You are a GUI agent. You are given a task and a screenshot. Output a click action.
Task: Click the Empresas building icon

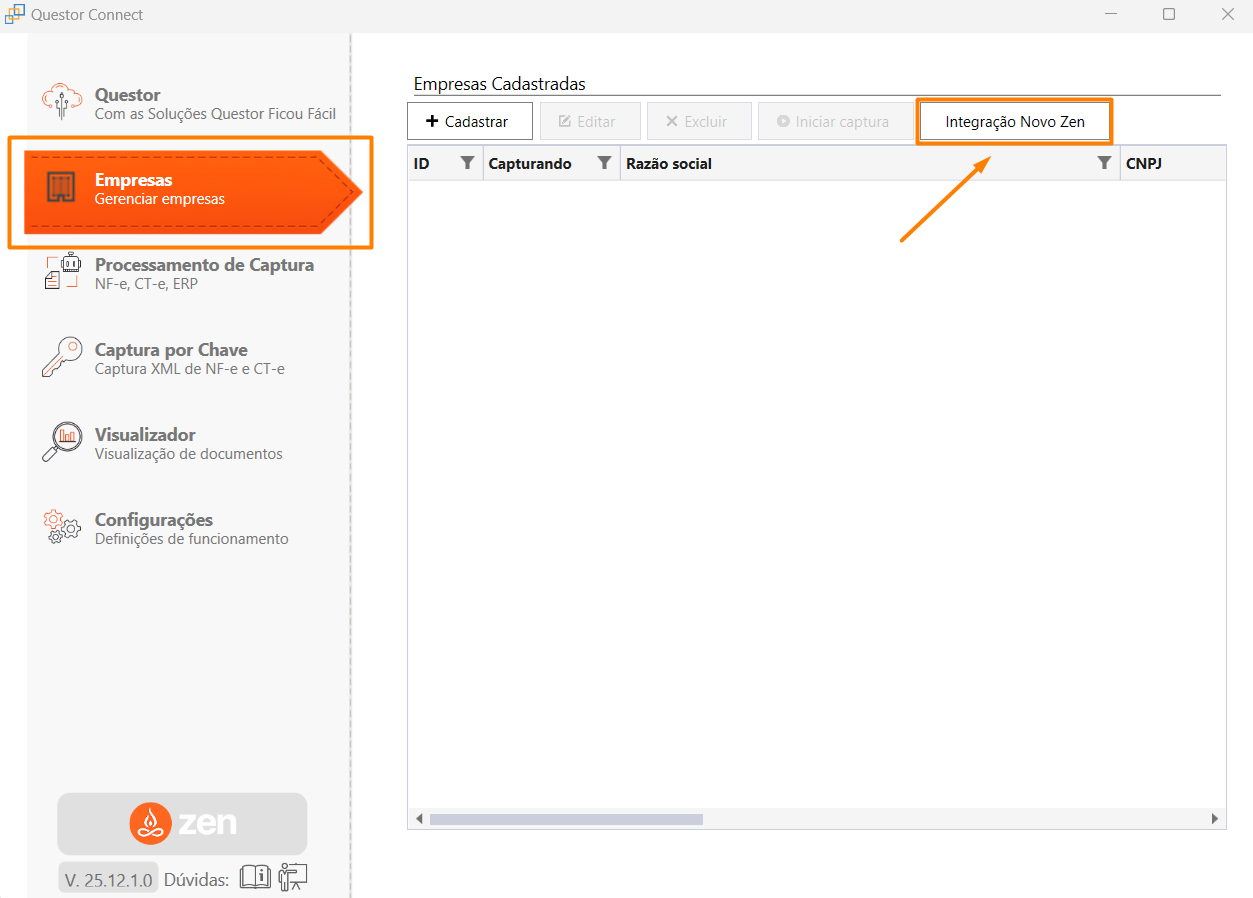coord(61,188)
